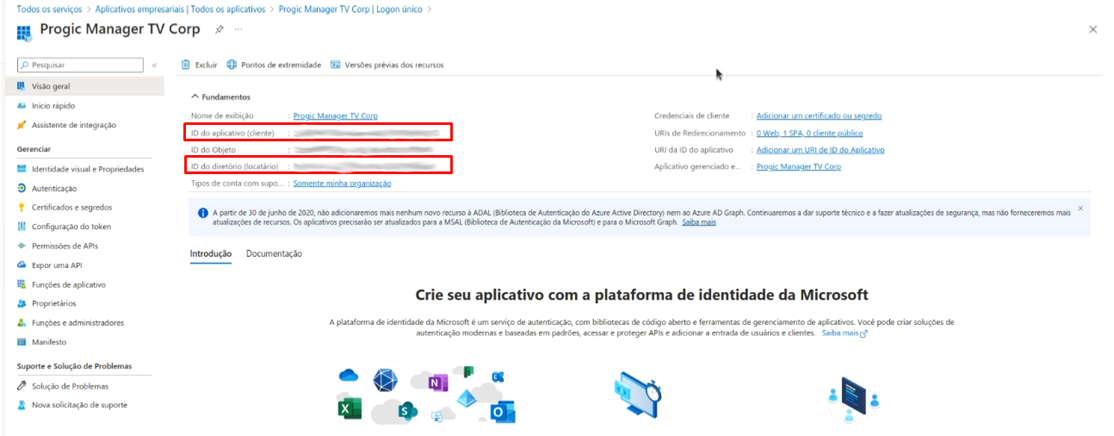Viewport: 1114px width, 436px height.
Task: Click the Configuração do token icon
Action: click(21, 227)
